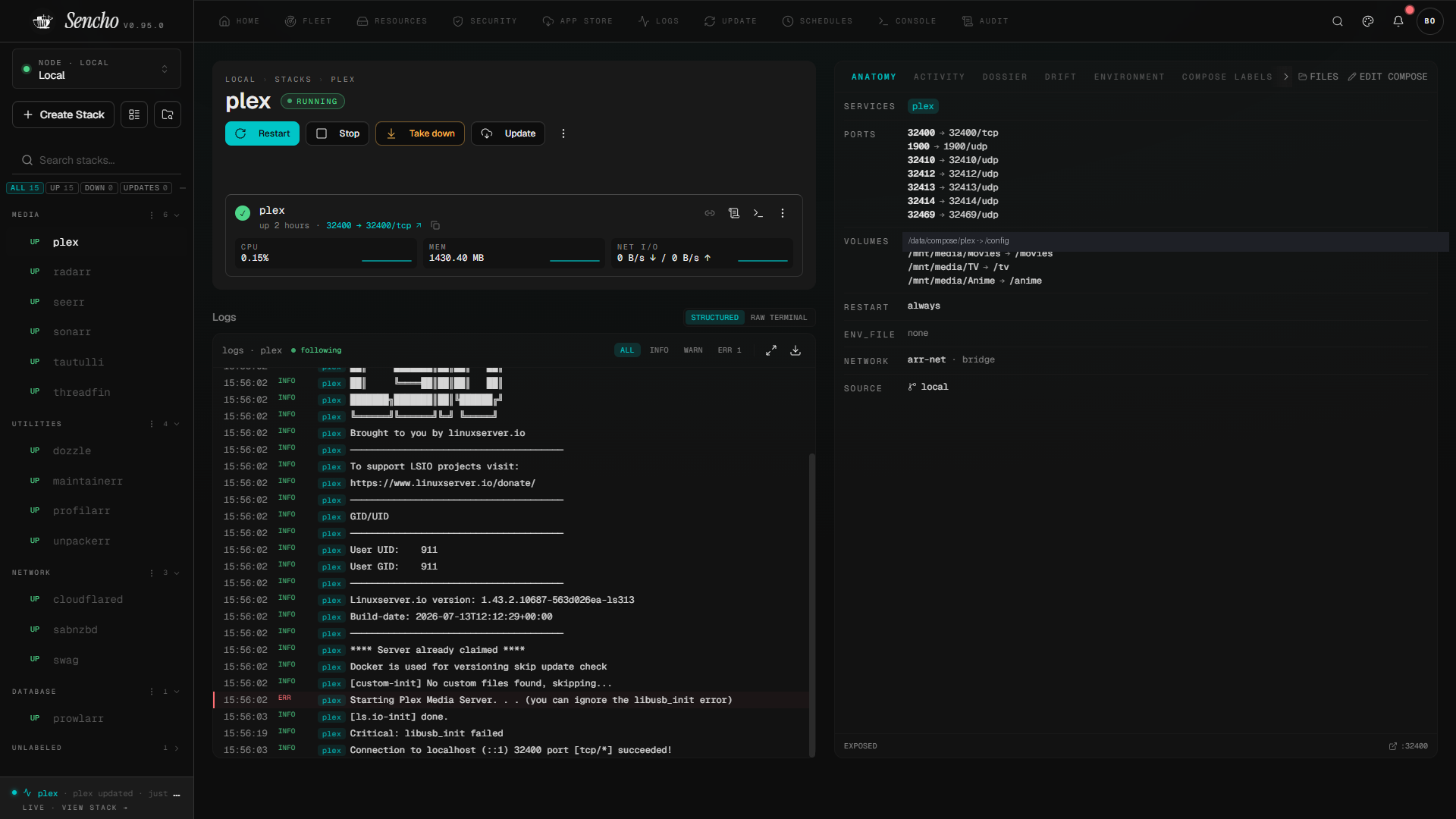The width and height of the screenshot is (1456, 819).
Task: Update the plex stack
Action: (x=508, y=133)
